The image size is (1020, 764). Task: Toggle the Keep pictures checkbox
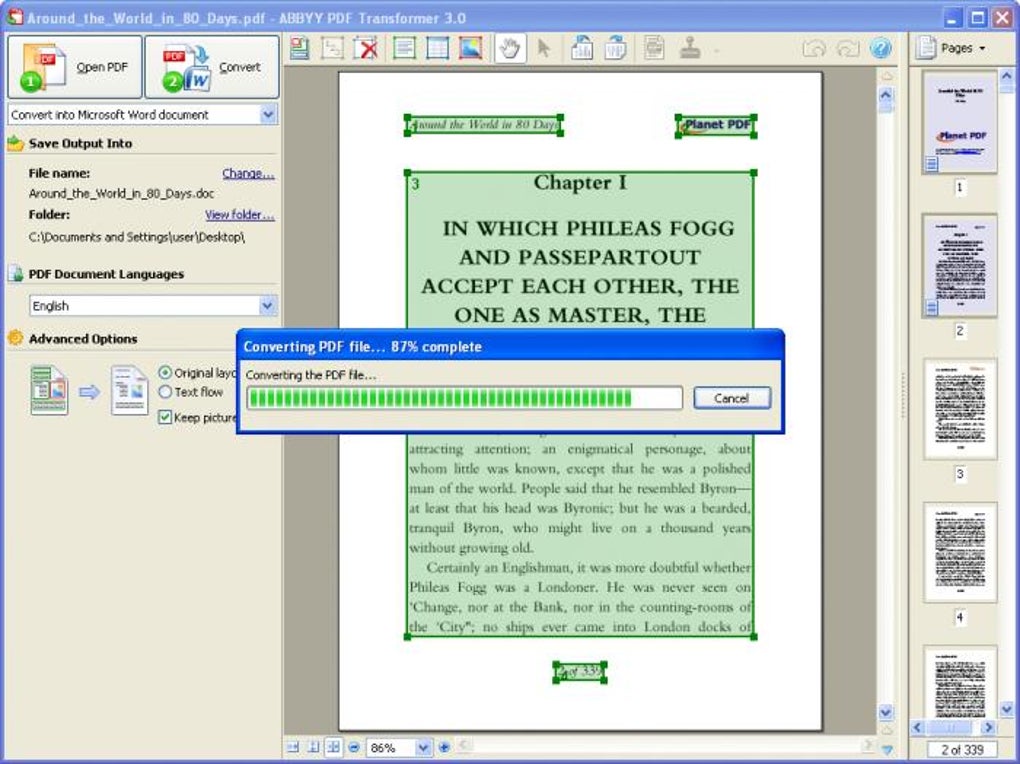click(165, 417)
